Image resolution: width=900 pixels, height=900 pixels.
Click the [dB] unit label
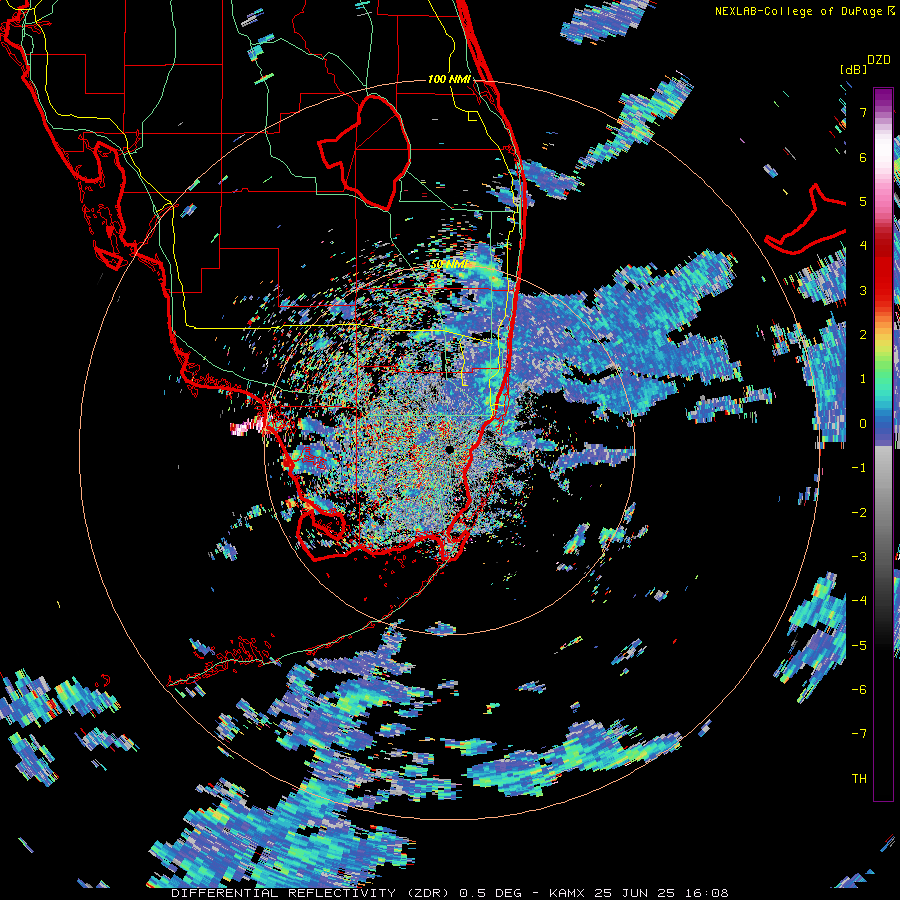[853, 69]
